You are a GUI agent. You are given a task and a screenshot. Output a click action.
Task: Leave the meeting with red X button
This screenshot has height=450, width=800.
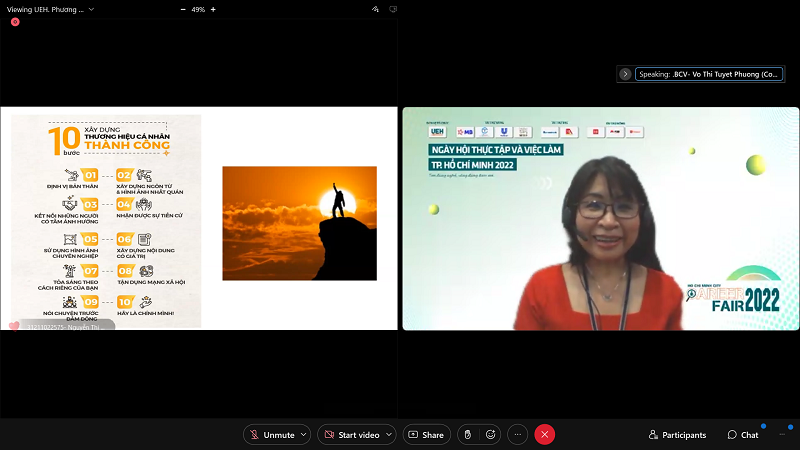point(544,435)
